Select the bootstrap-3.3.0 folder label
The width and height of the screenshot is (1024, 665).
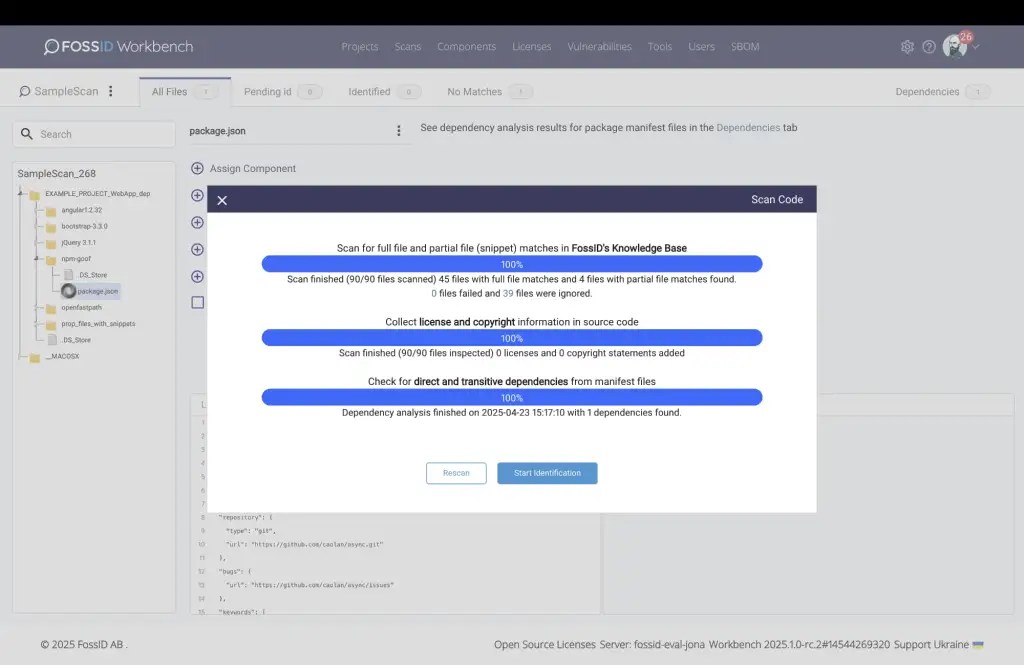(84, 226)
